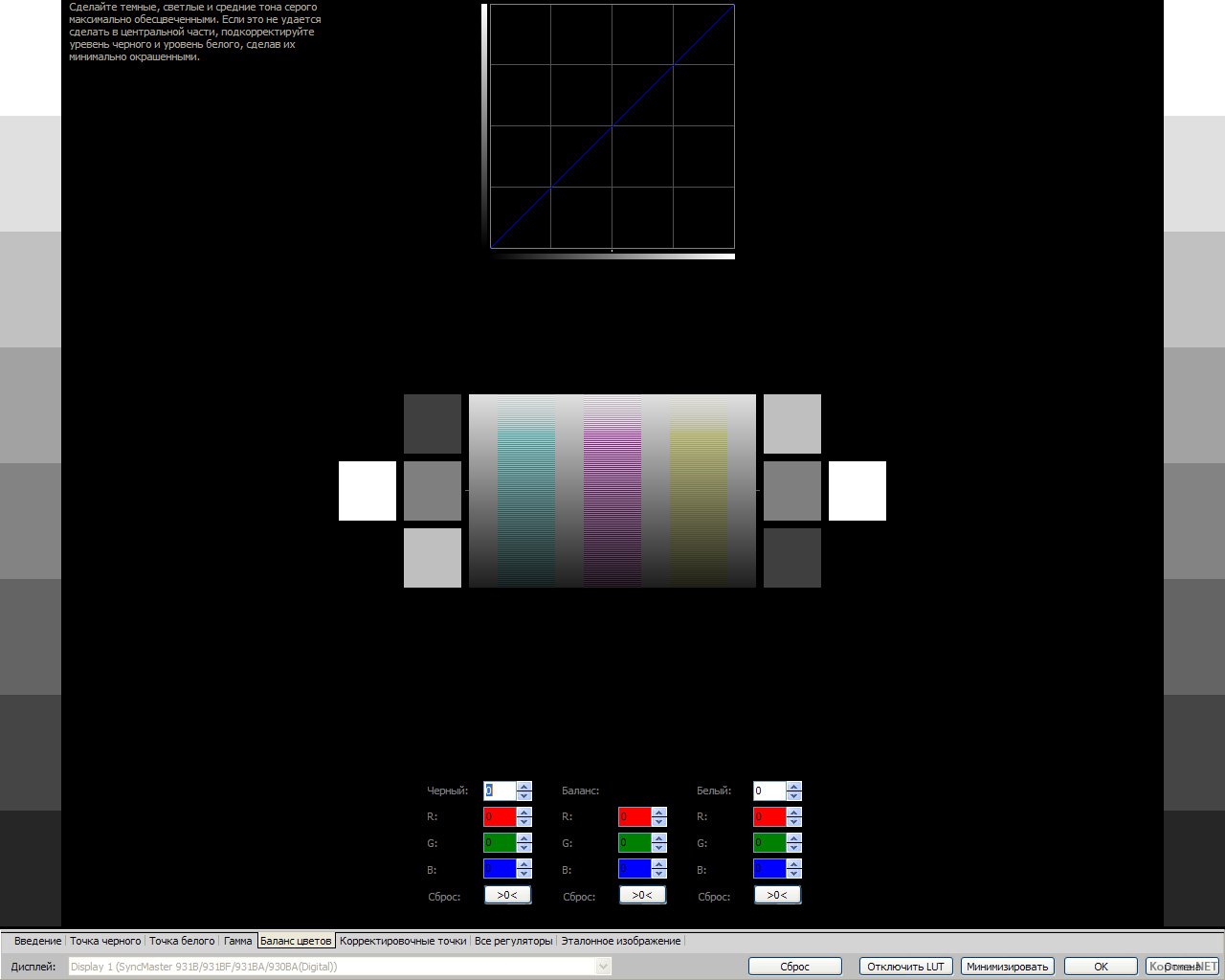This screenshot has height=980, width=1225.
Task: Switch to Все регуляторы tab
Action: 513,941
